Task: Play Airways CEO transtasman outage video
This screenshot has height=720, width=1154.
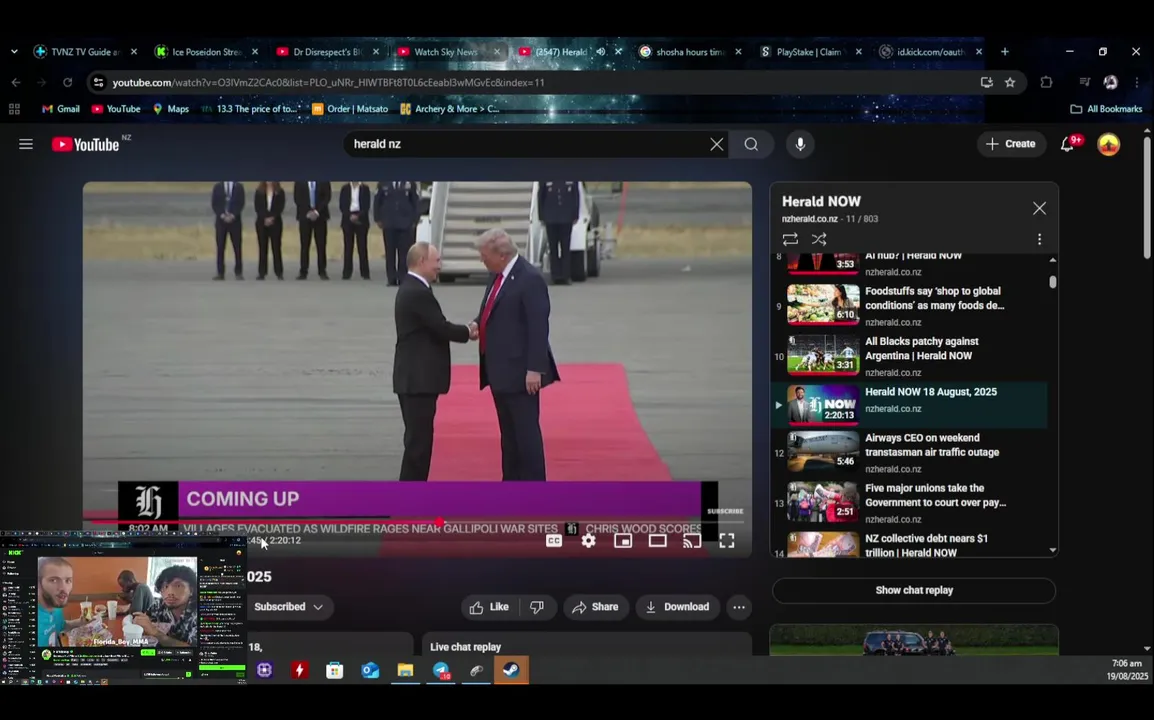Action: coord(909,451)
